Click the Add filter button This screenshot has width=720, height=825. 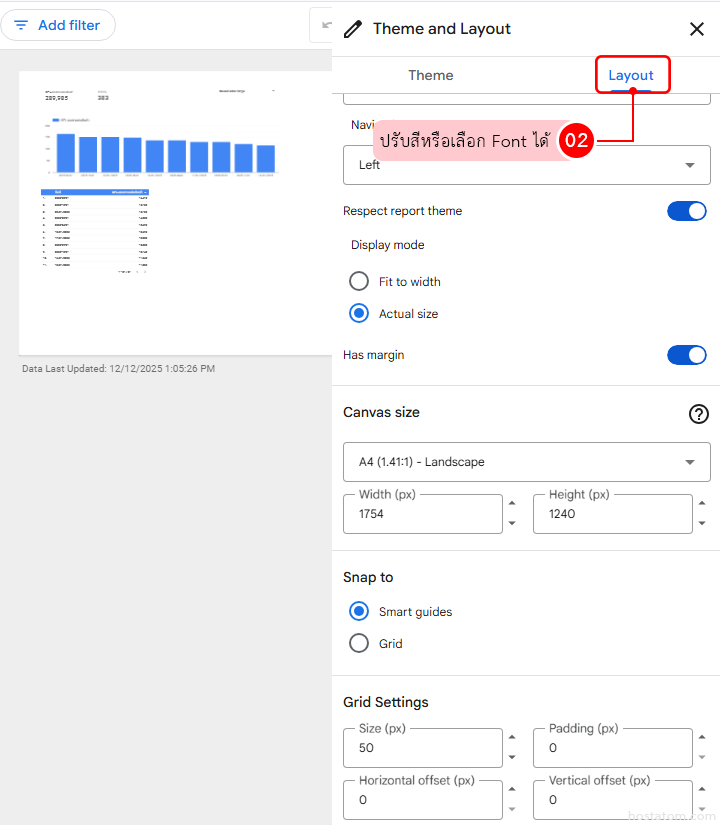click(x=58, y=25)
